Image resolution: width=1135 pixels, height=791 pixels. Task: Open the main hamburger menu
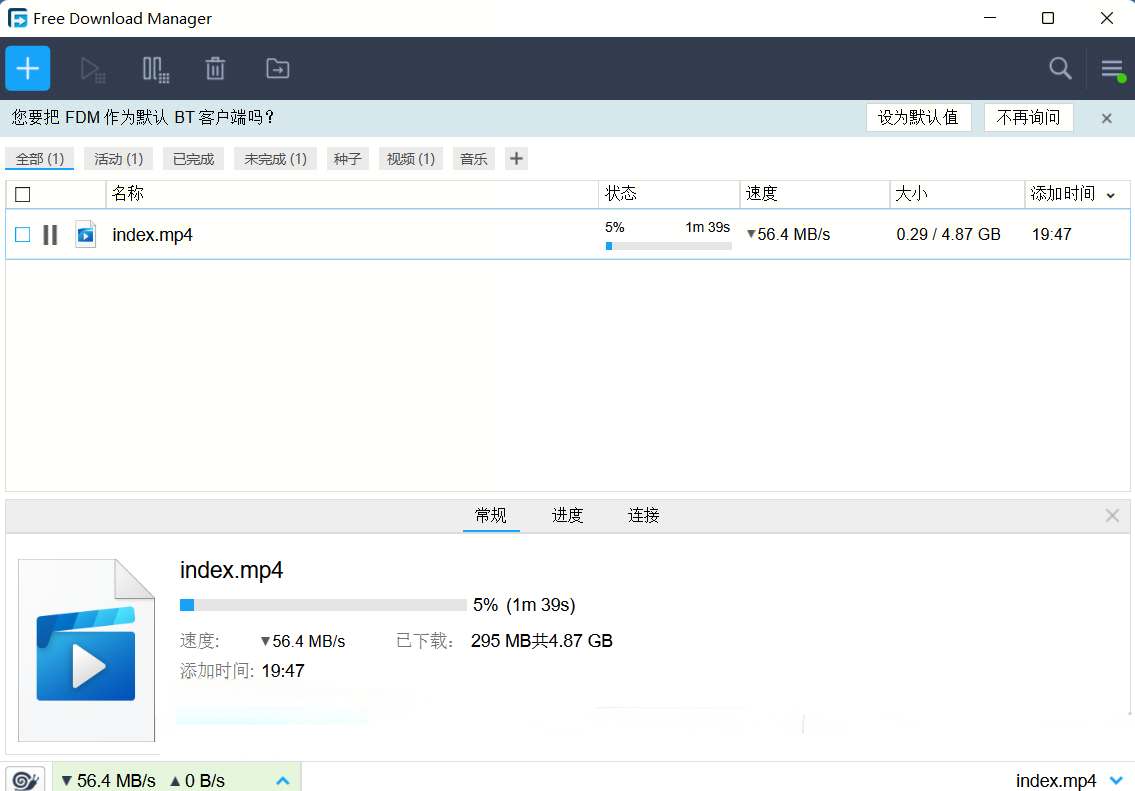point(1113,69)
